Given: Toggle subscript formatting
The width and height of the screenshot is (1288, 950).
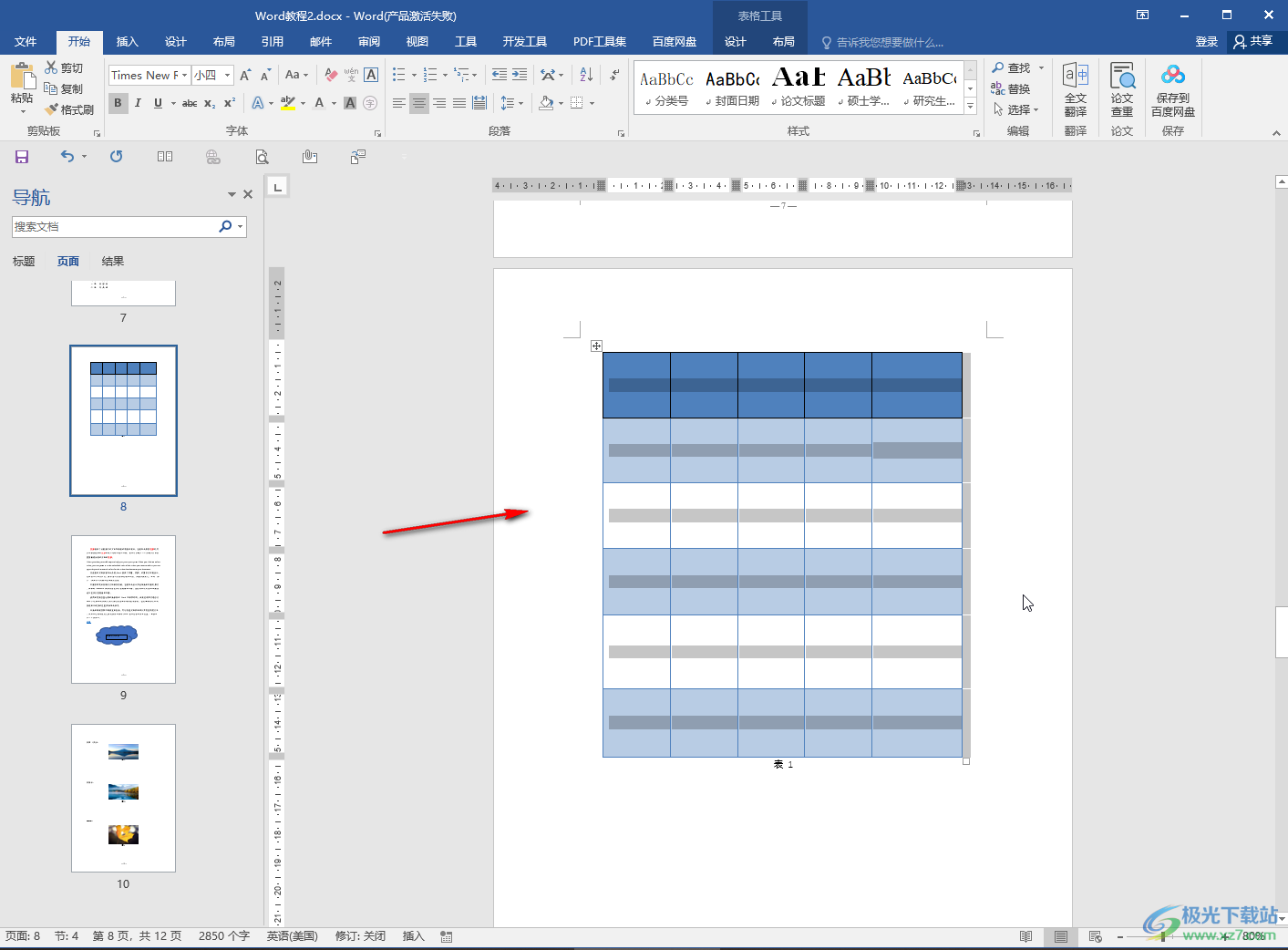Looking at the screenshot, I should 210,103.
